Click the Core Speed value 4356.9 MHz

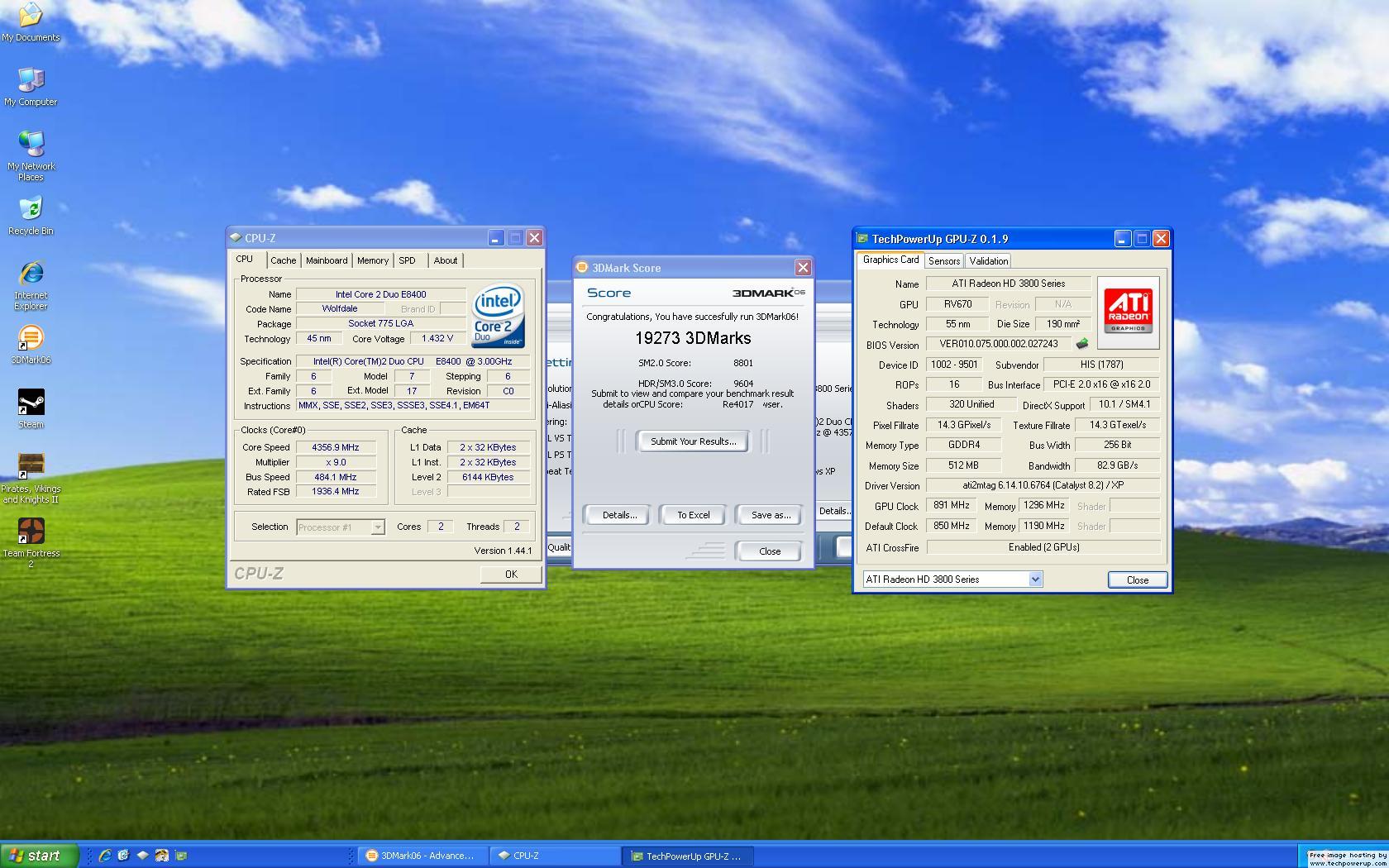pos(335,447)
